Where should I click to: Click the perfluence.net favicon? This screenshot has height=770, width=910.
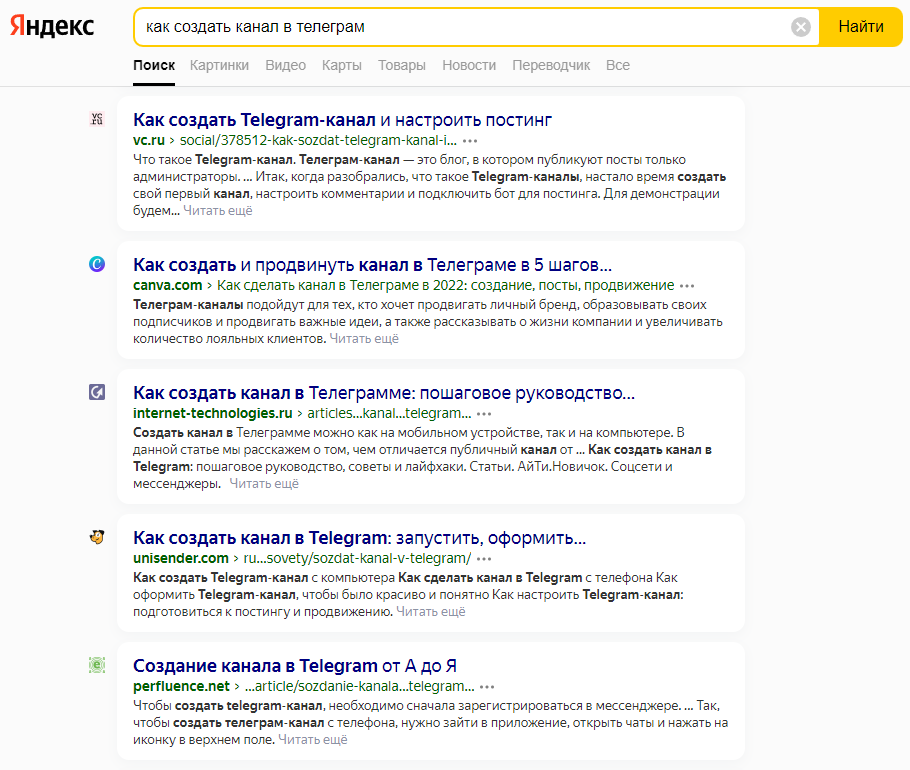pyautogui.click(x=97, y=665)
